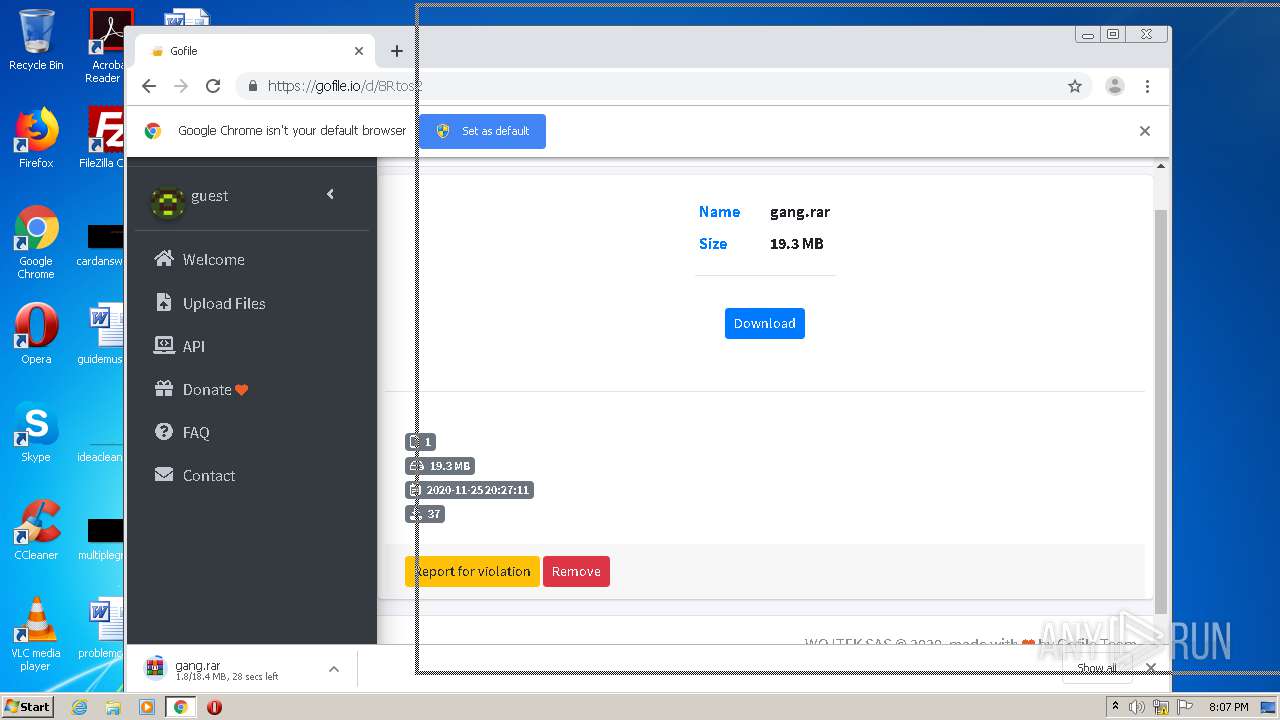Close the downloads bar
The image size is (1280, 720).
point(1151,668)
